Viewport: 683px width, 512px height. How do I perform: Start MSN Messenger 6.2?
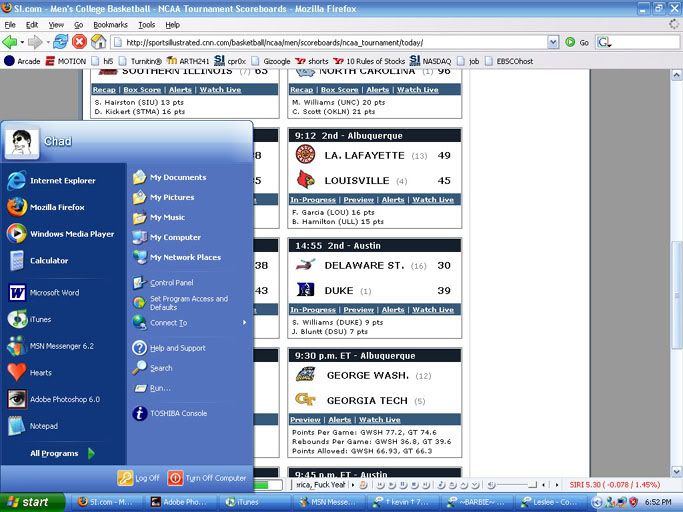[x=51, y=346]
